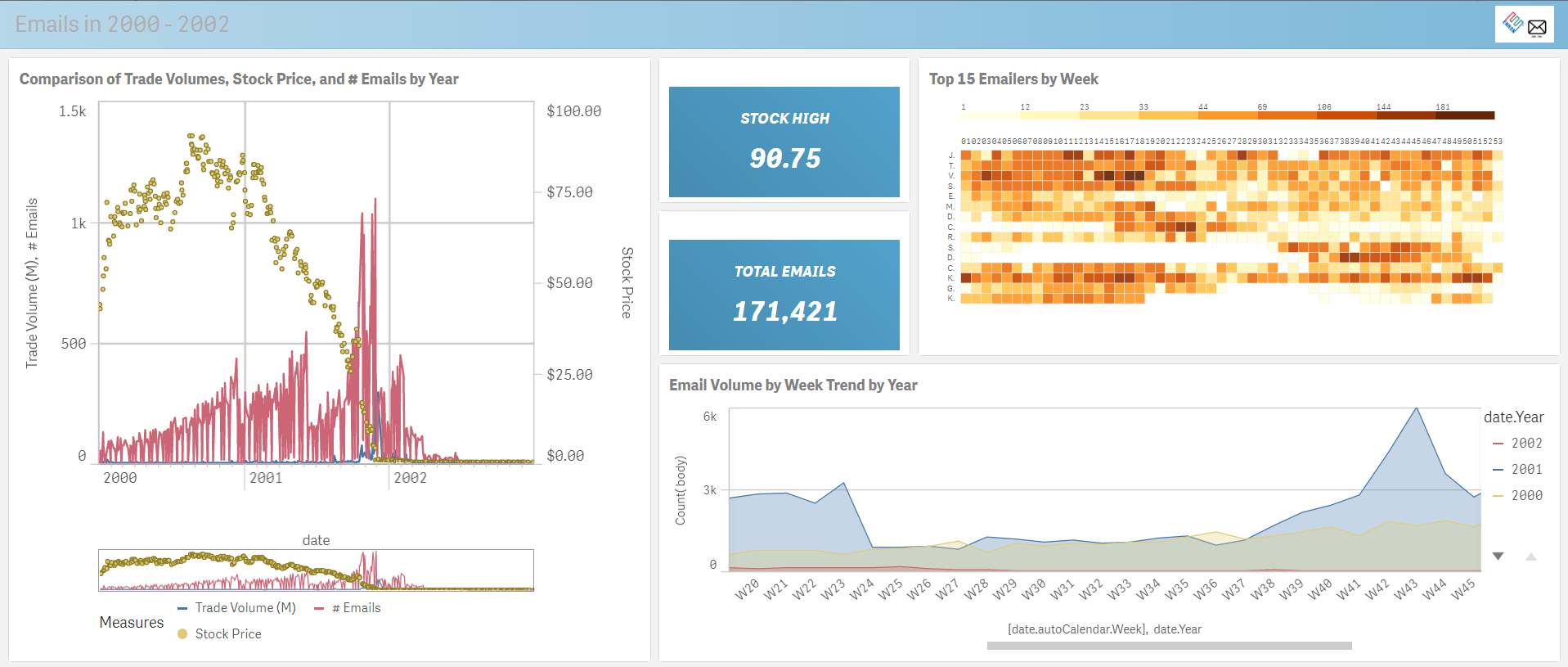Click the legend scroll-up arrow in Email Volume chart
This screenshot has width=1568, height=667.
pyautogui.click(x=1531, y=557)
